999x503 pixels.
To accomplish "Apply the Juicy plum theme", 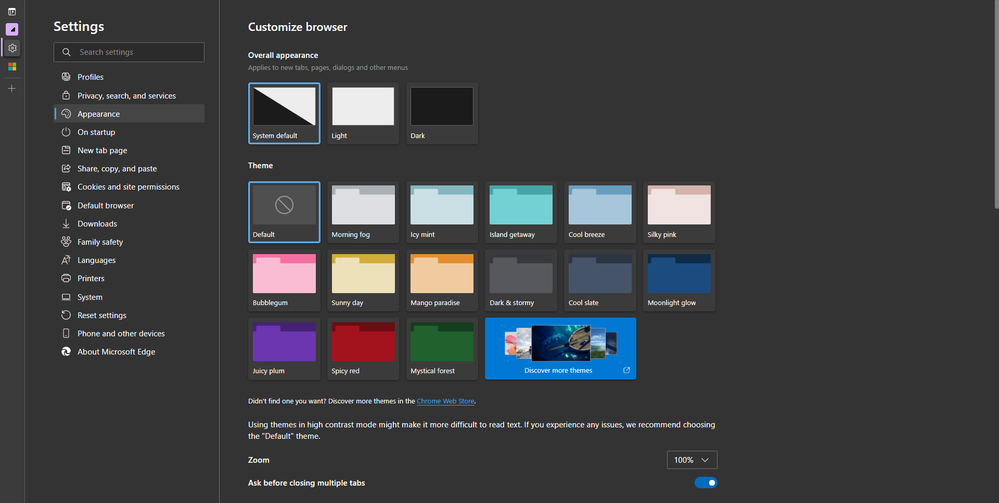I will click(284, 348).
